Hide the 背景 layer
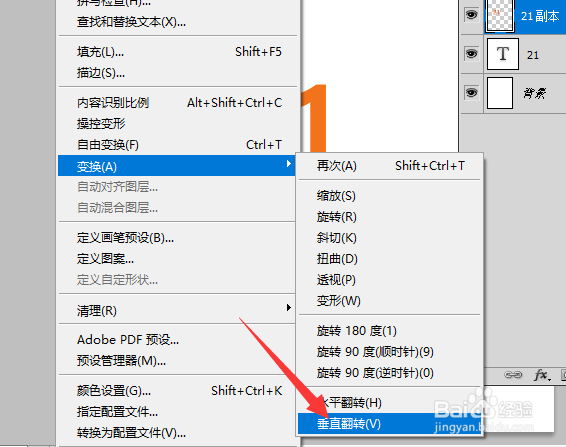The image size is (566, 447). click(x=471, y=92)
